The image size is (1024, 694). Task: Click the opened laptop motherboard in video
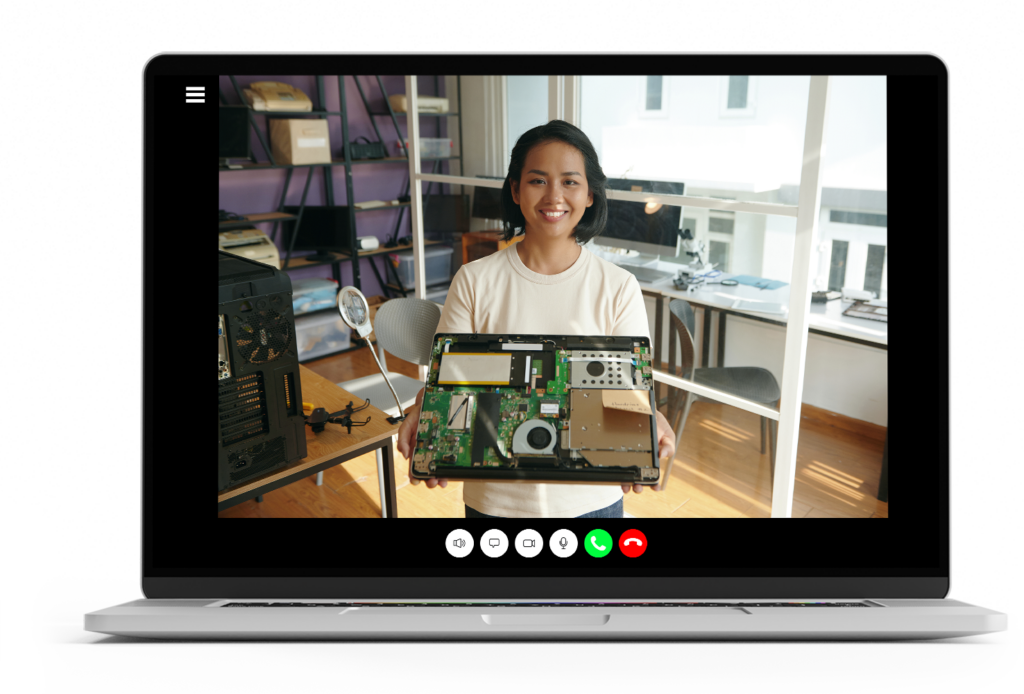click(x=536, y=405)
